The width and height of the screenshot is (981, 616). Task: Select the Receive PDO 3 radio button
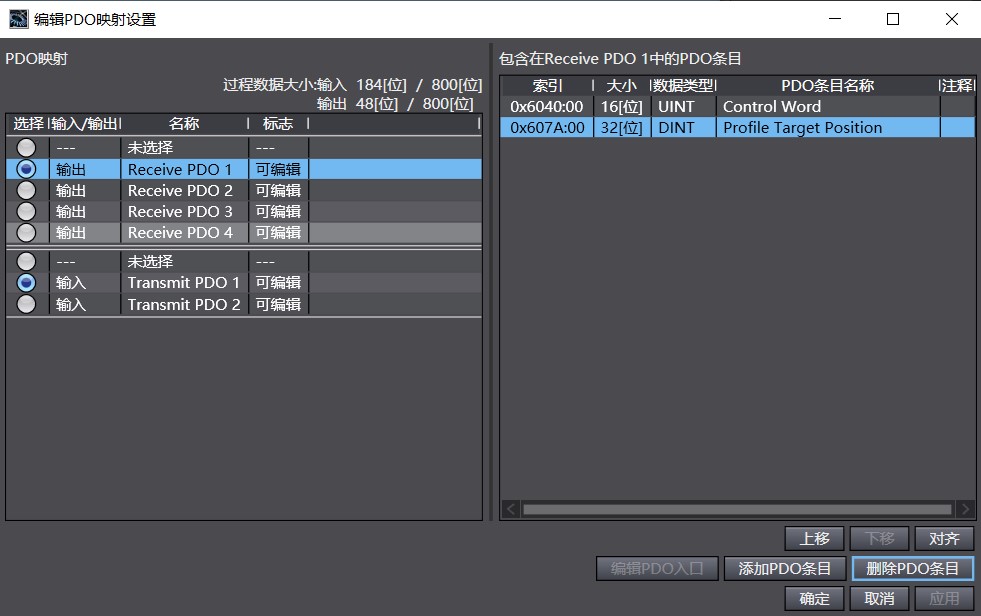tap(25, 211)
